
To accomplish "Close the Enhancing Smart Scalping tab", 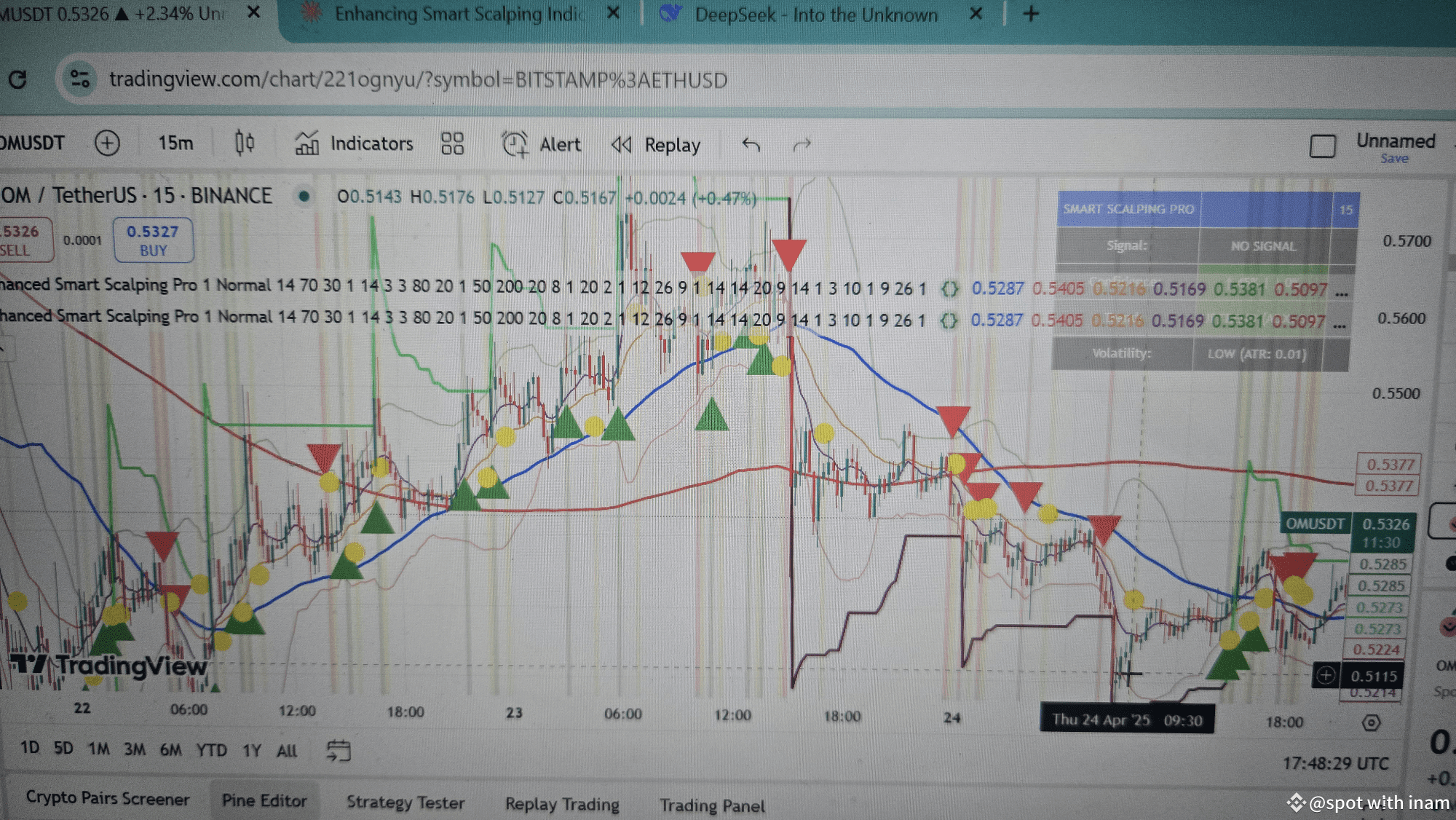I will (x=613, y=13).
